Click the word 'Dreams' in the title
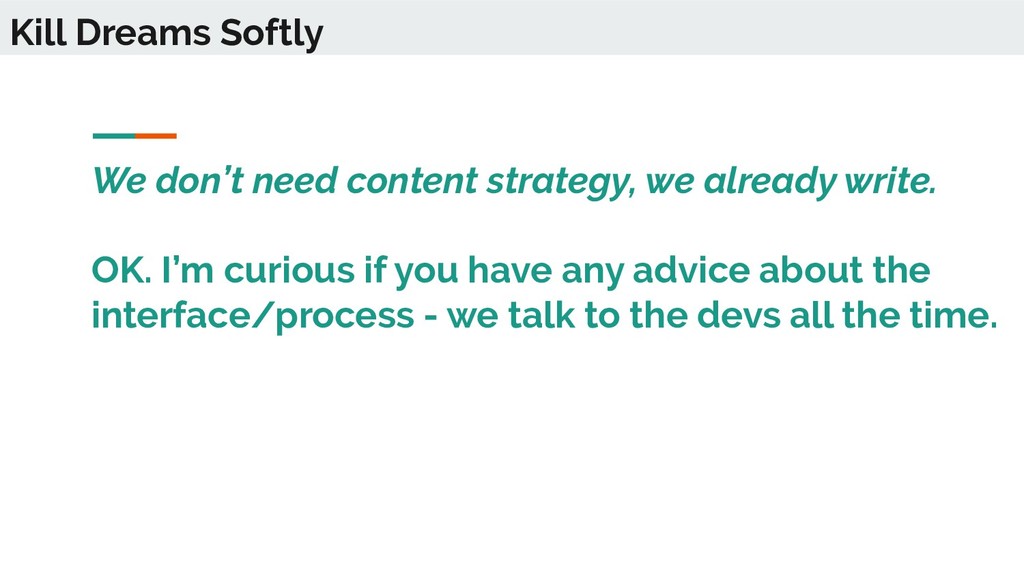This screenshot has height=576, width=1024. [143, 33]
